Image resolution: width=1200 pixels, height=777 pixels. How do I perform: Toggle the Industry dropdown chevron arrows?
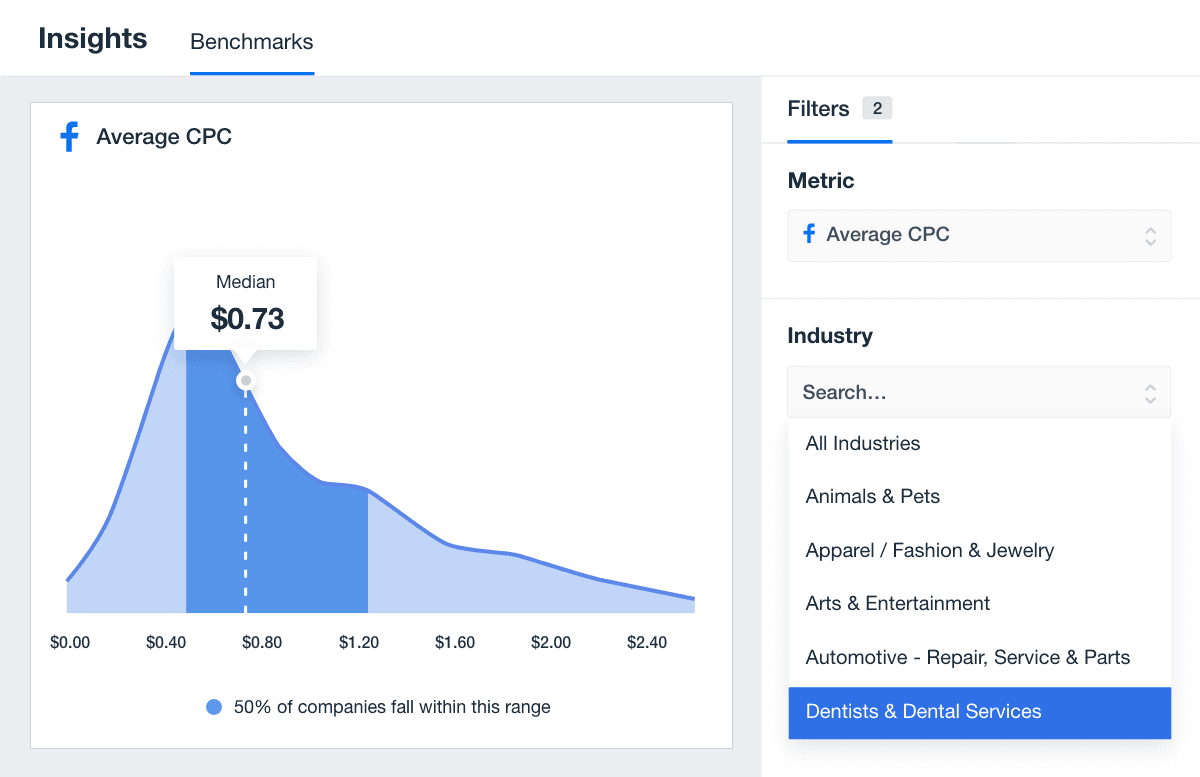1150,393
